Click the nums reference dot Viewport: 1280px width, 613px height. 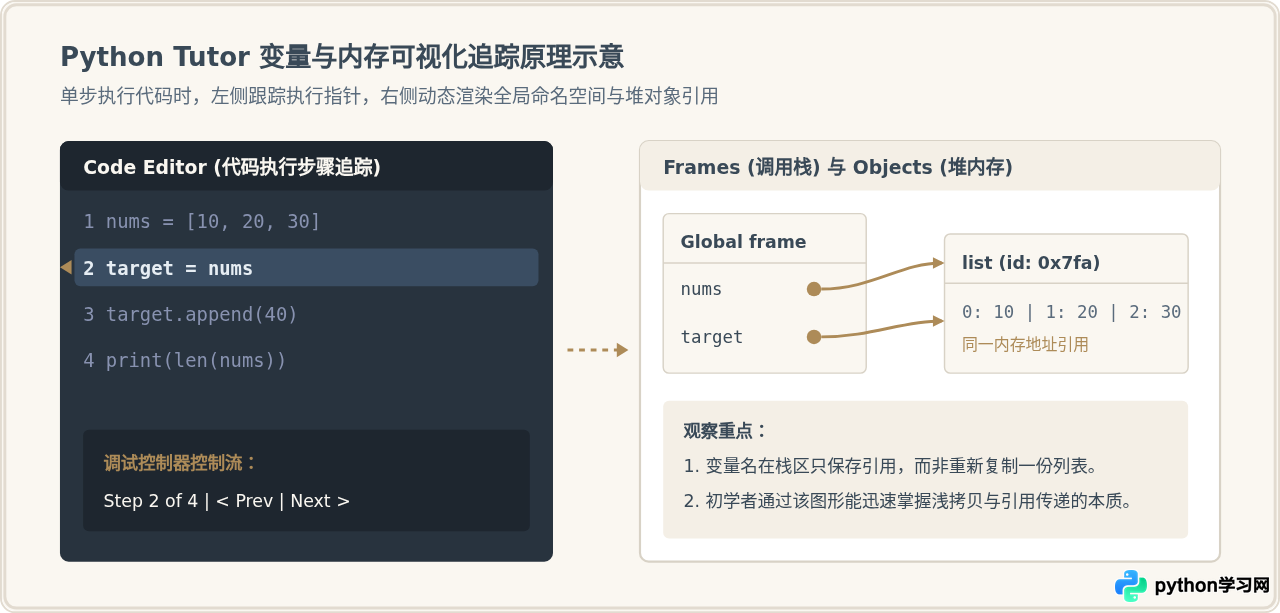click(814, 289)
